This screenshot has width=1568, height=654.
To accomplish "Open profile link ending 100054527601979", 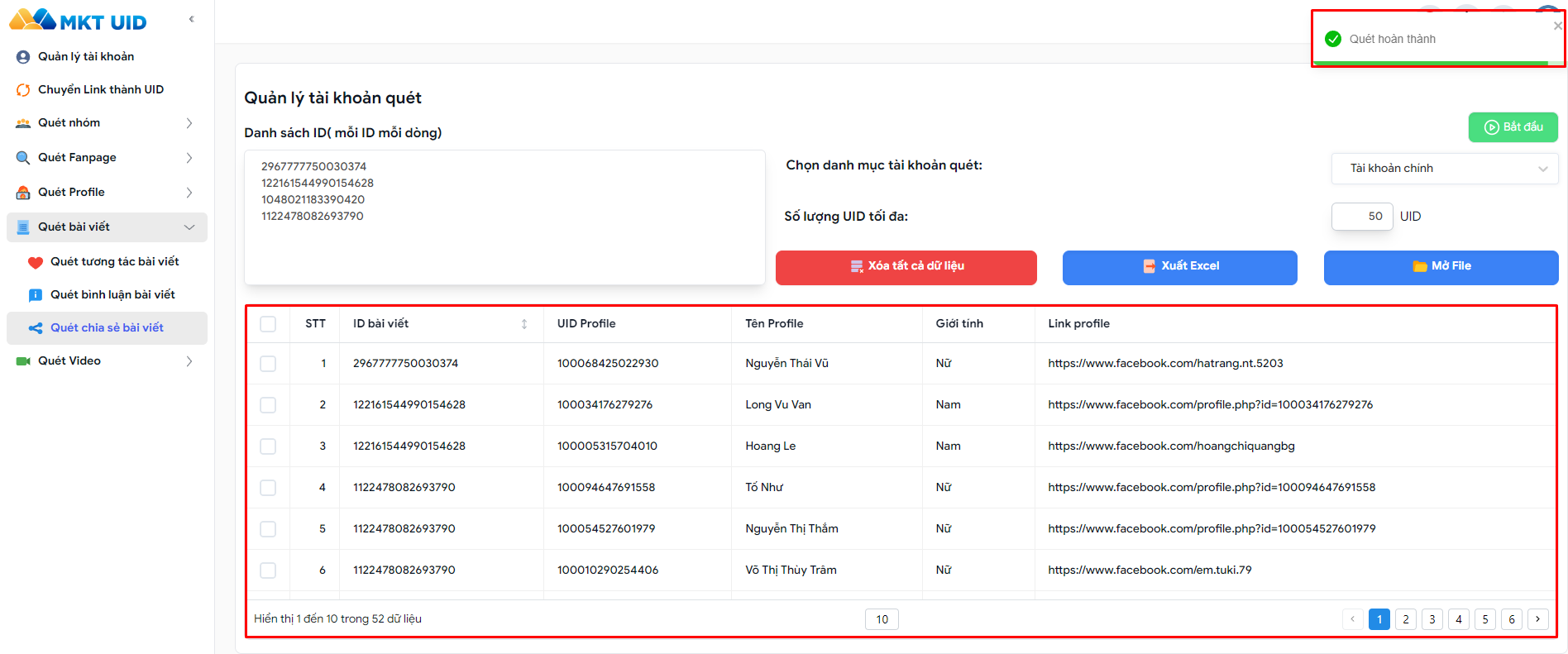I will 1212,529.
